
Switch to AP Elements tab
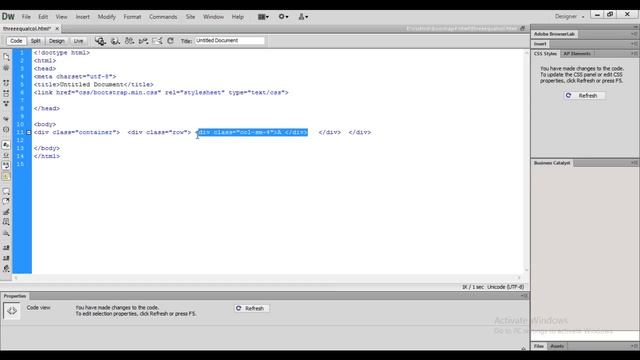coord(577,53)
